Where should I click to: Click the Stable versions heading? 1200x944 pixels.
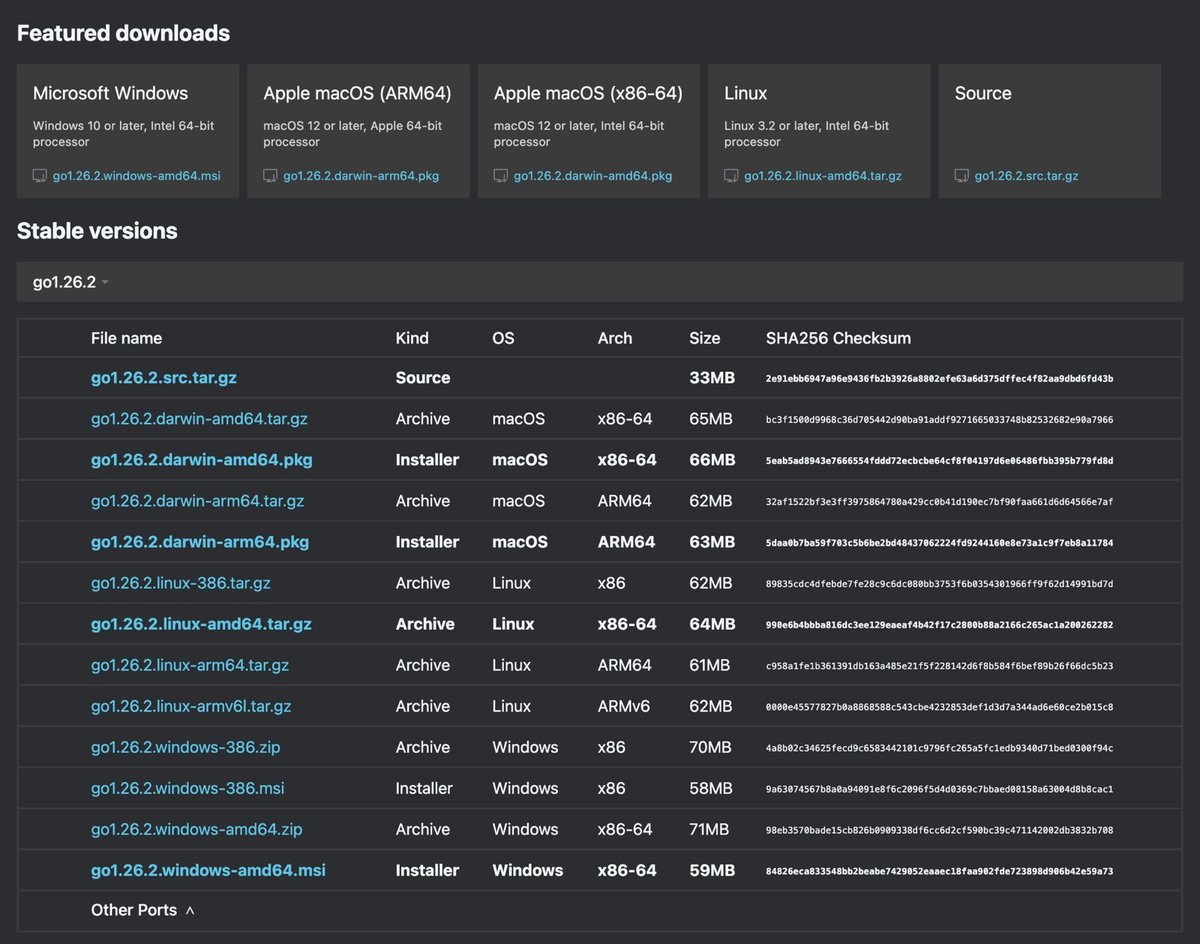click(97, 231)
